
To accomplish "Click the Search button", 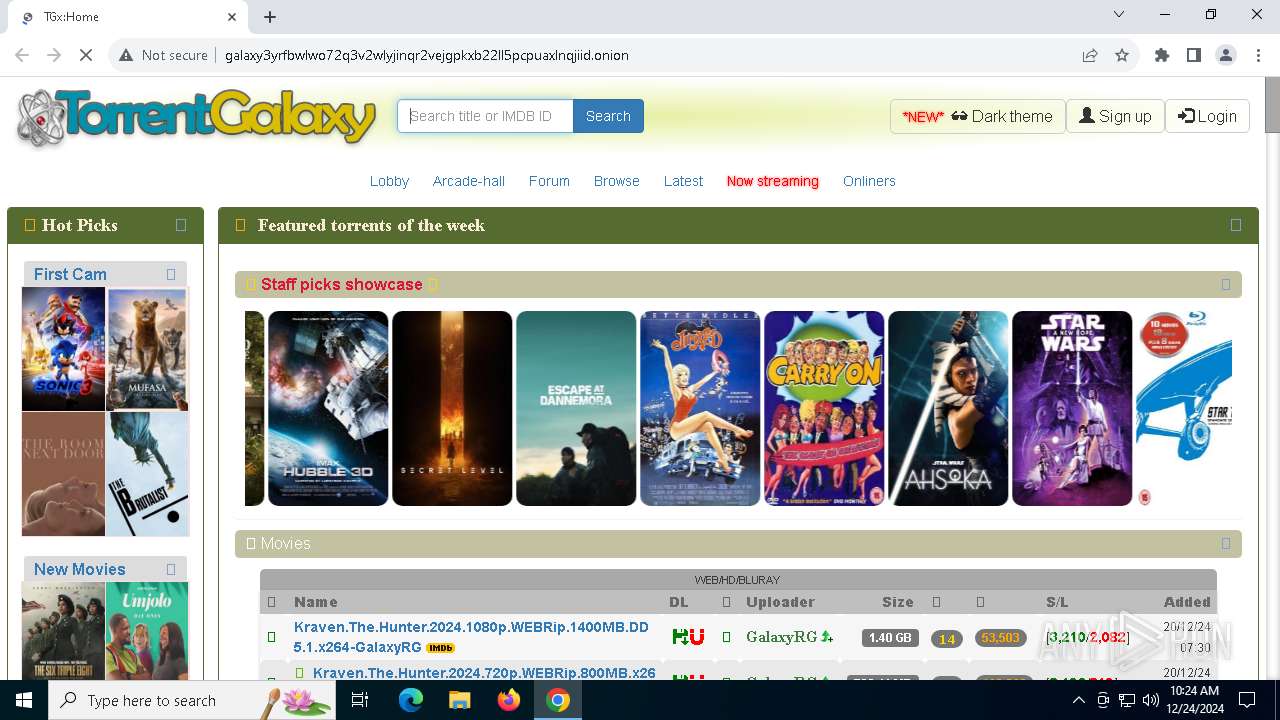I will [608, 116].
